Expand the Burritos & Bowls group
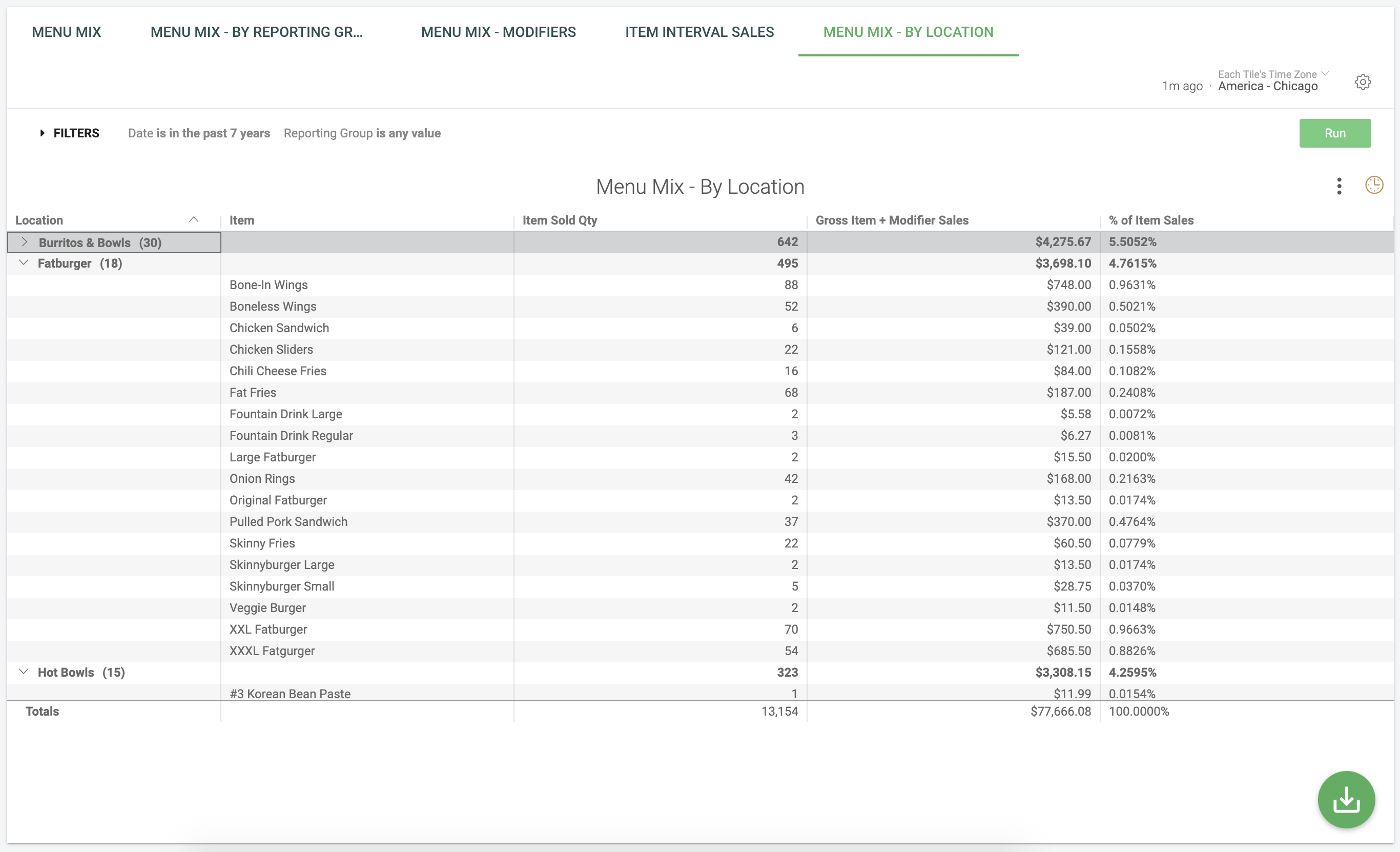Viewport: 1400px width, 852px height. [25, 242]
